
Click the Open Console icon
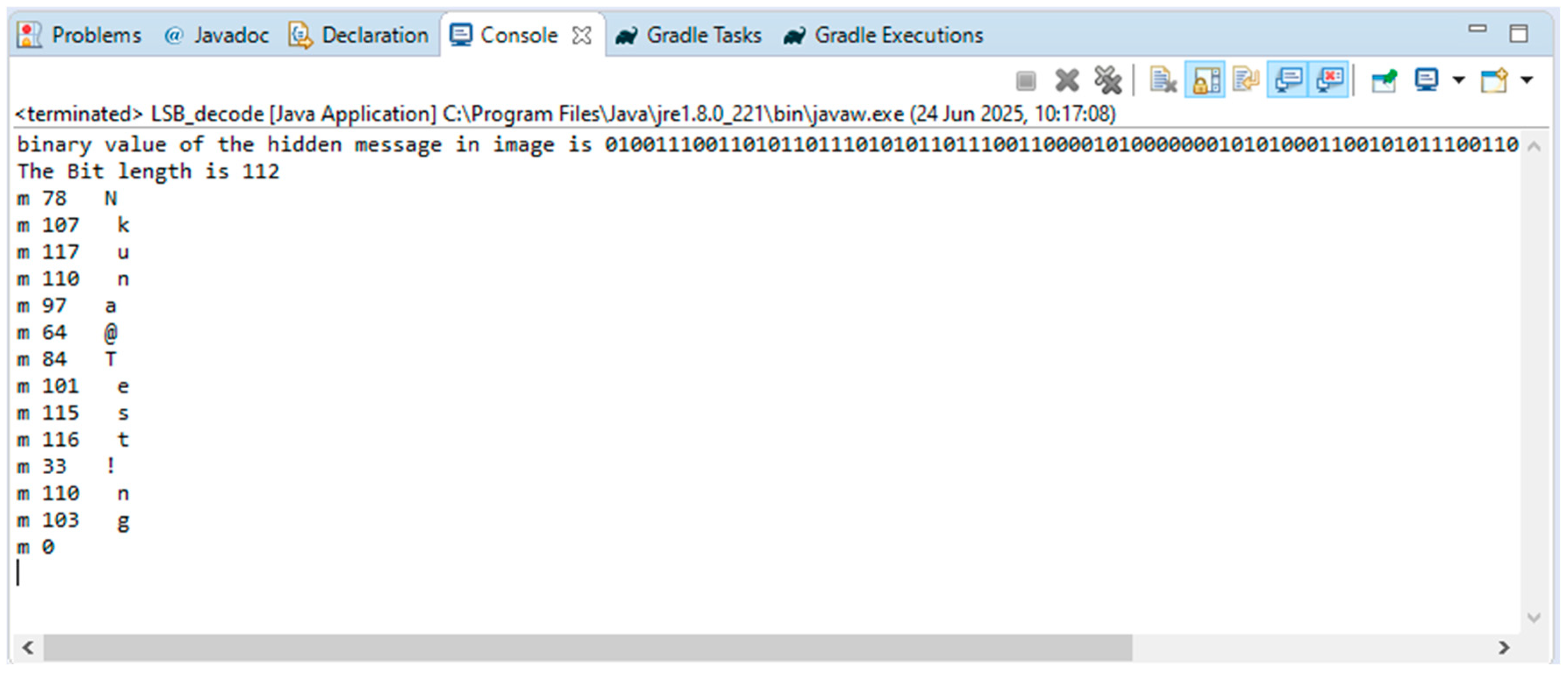pos(1494,80)
